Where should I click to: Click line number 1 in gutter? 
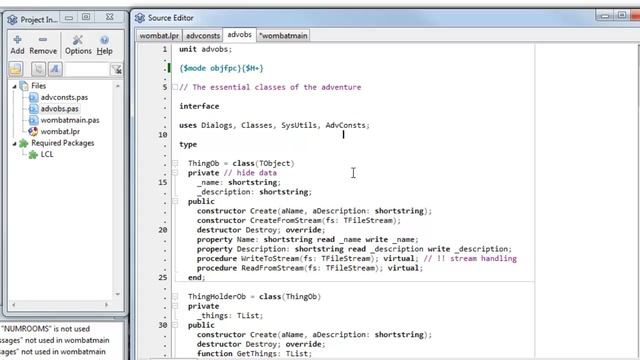coord(164,49)
